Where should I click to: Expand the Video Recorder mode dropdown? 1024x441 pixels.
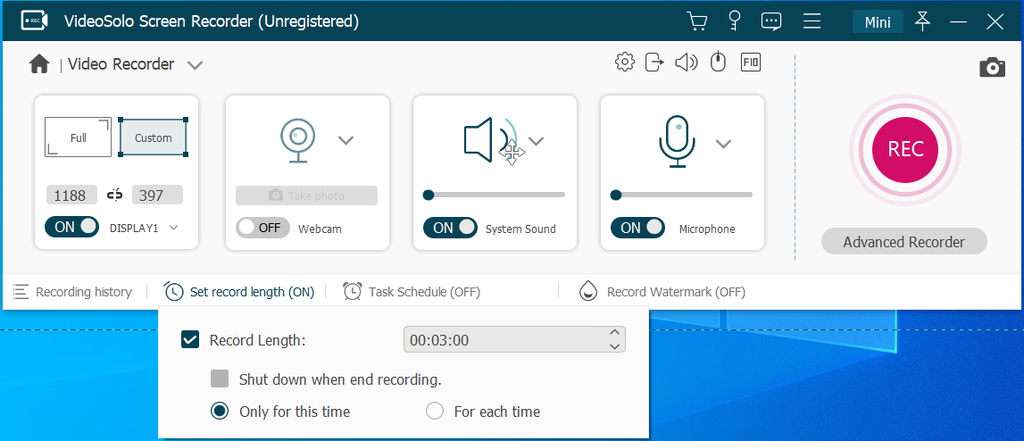[195, 65]
